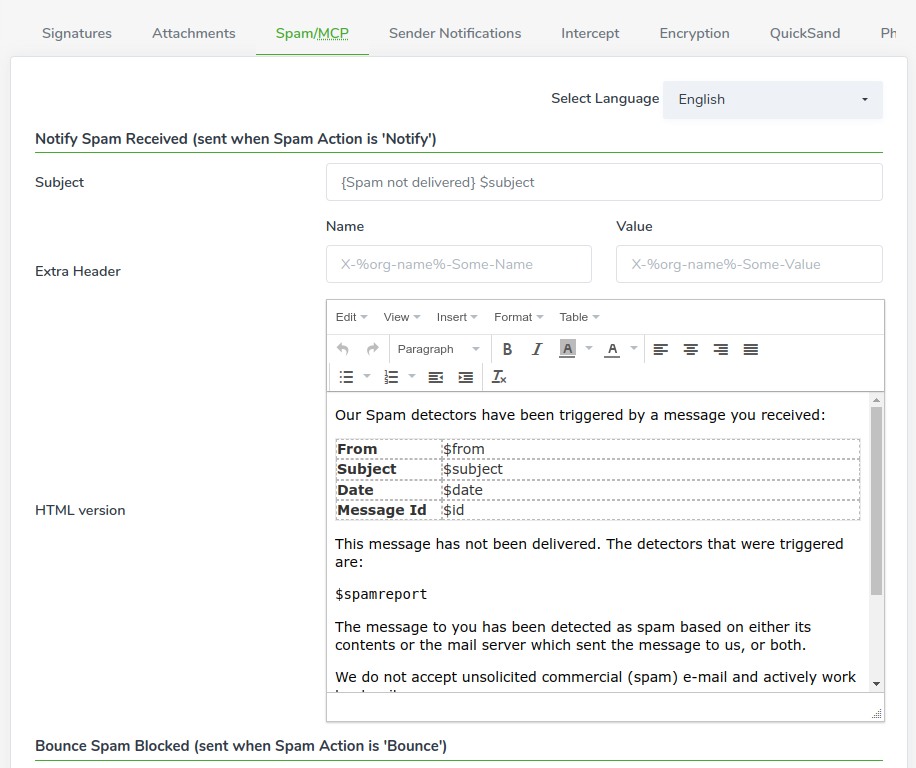Toggle bold formatting

click(x=507, y=349)
